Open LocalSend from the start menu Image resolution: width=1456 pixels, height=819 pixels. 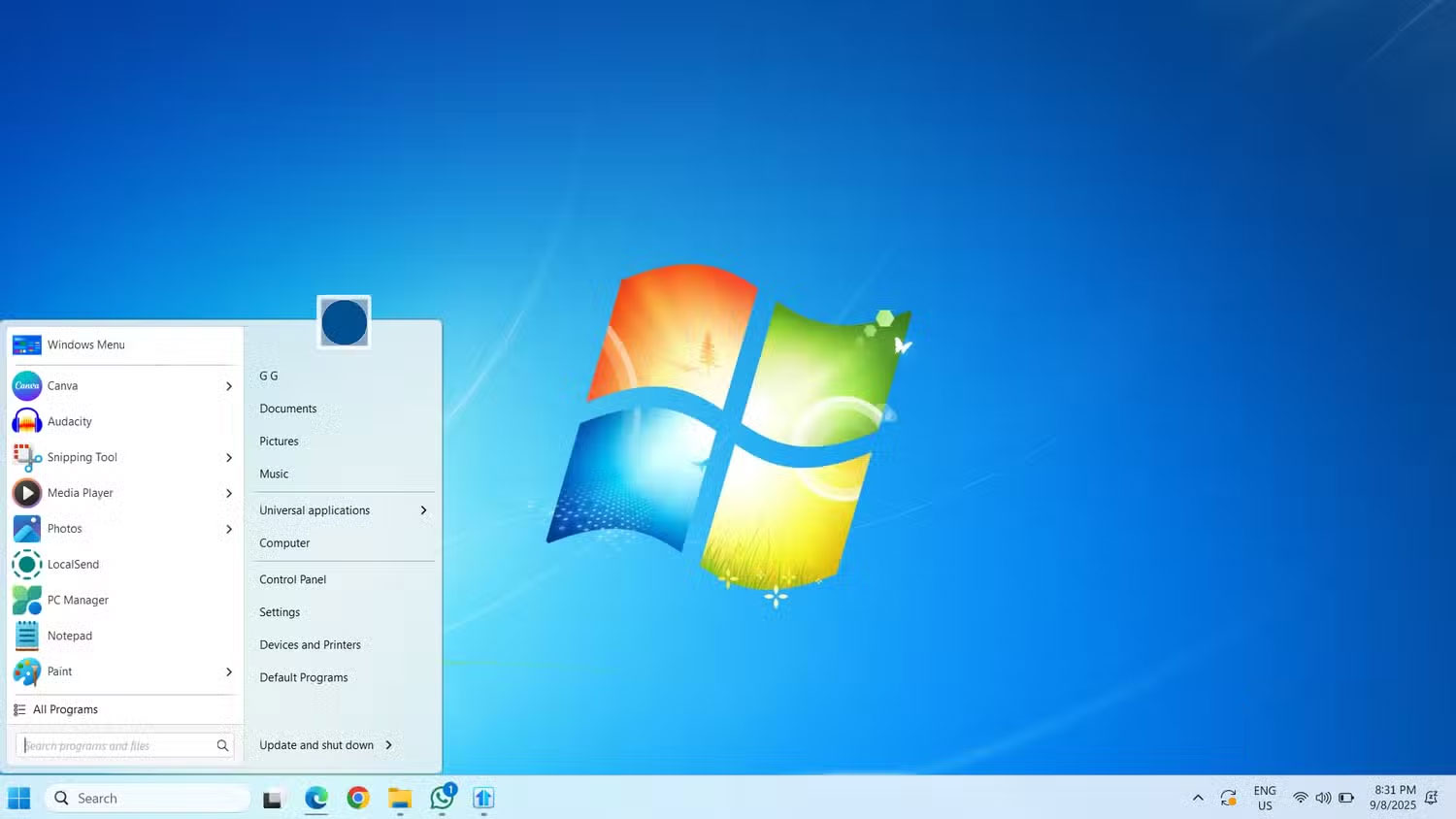tap(73, 564)
